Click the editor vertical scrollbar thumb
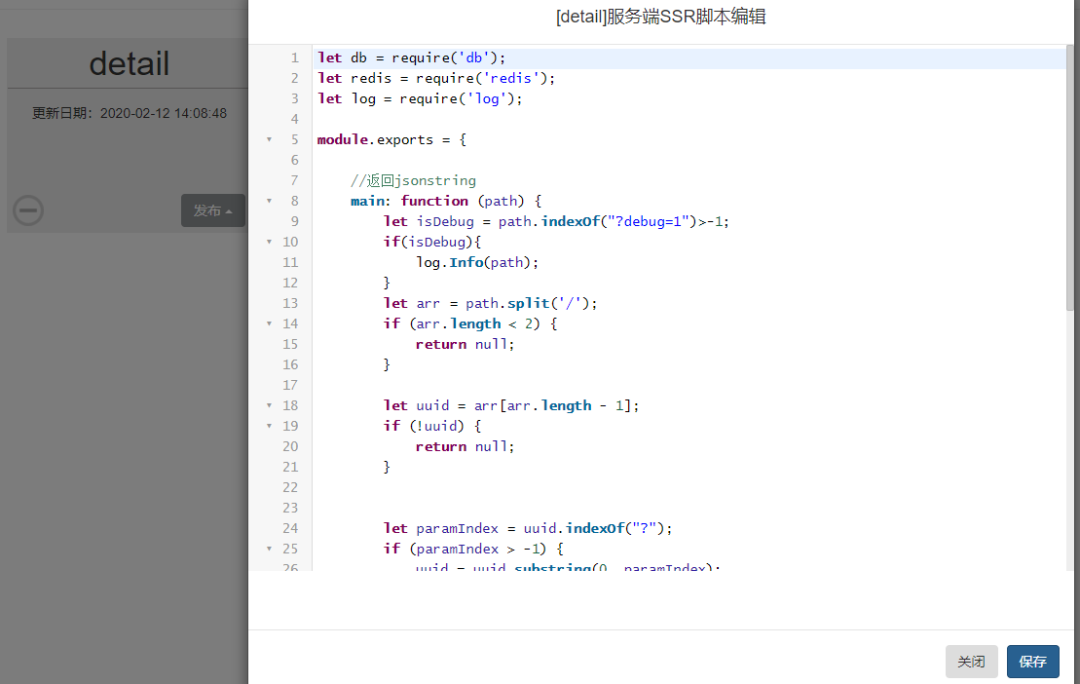1080x684 pixels. pos(1069,178)
